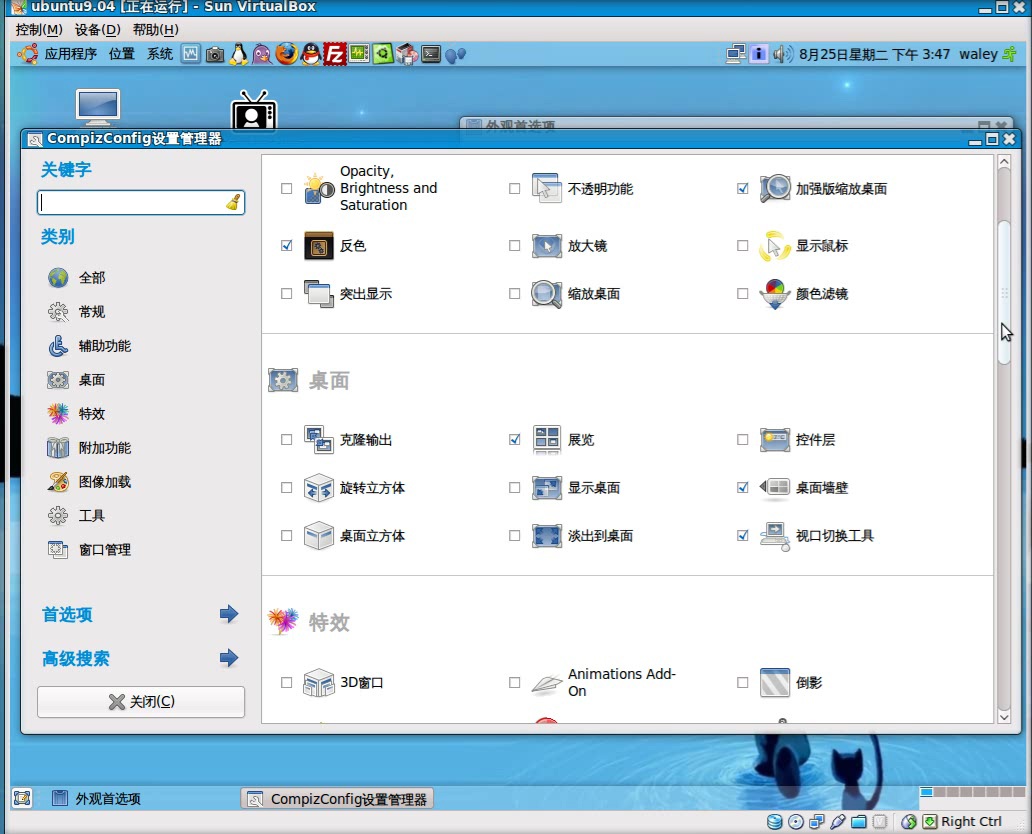Launch FileZilla from the top panel
Viewport: 1032px width, 834px height.
point(334,54)
